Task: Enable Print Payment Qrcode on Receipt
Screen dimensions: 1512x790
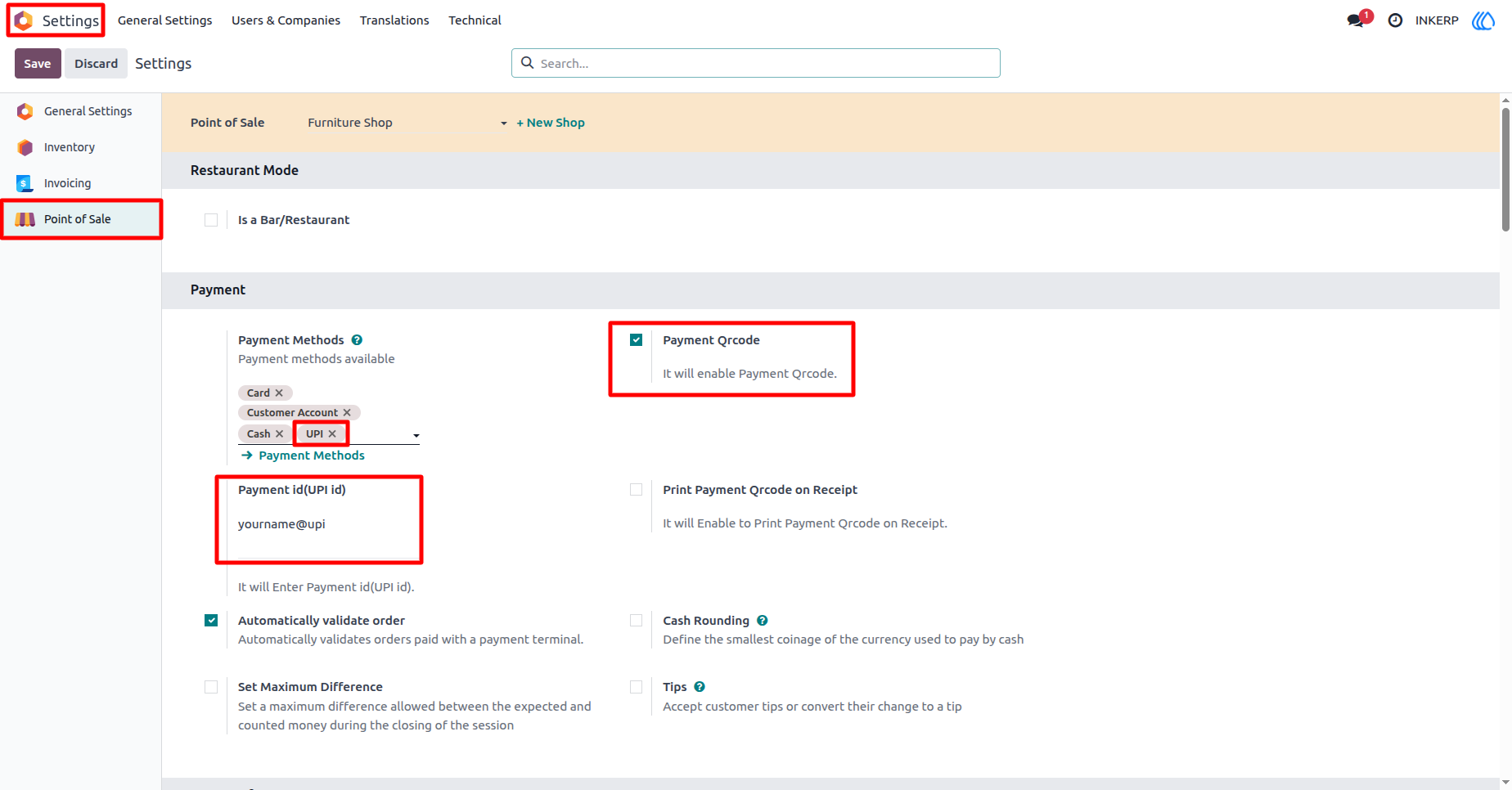Action: coord(636,490)
